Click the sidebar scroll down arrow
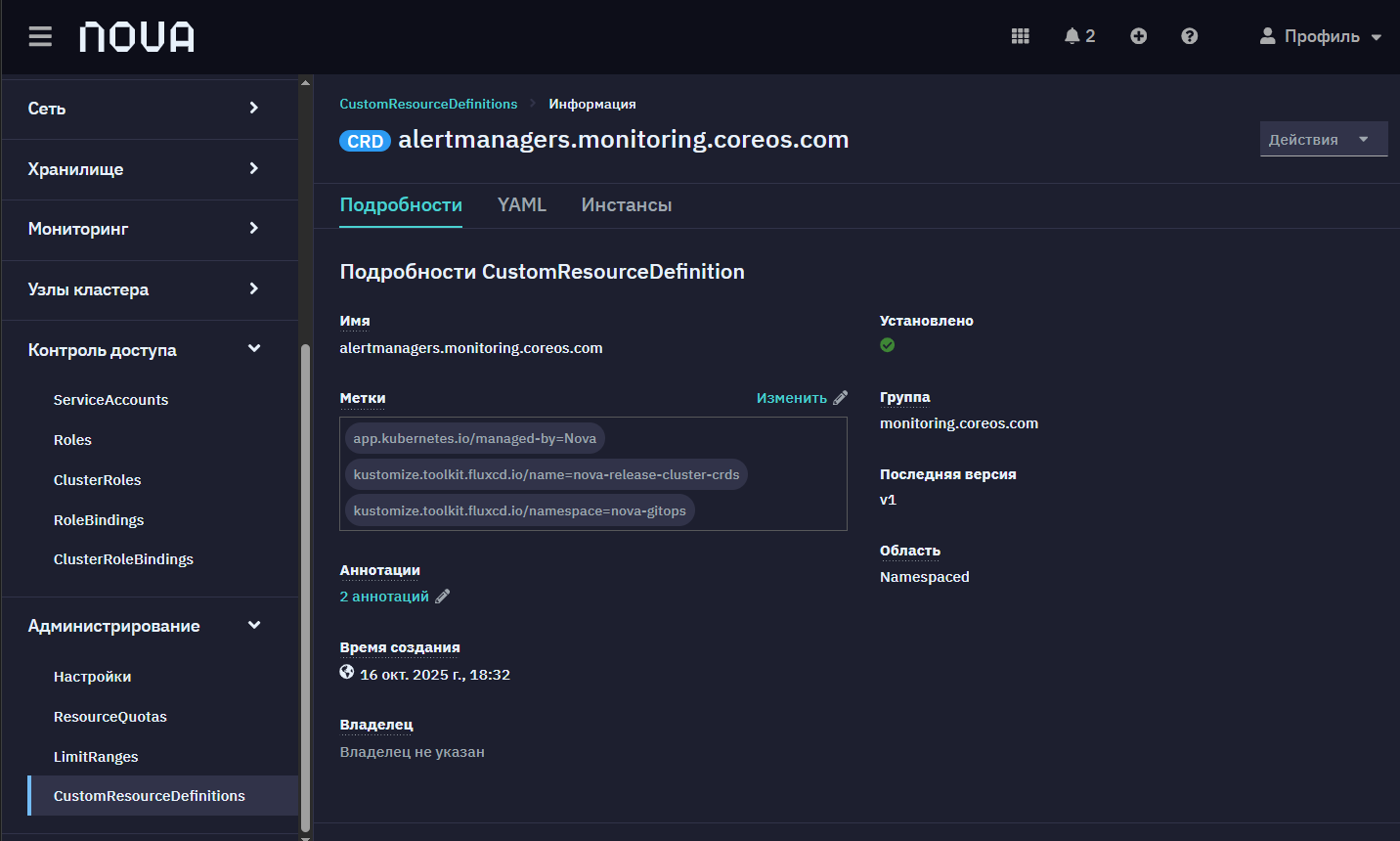Screen dimensions: 1400x841 (x=305, y=836)
